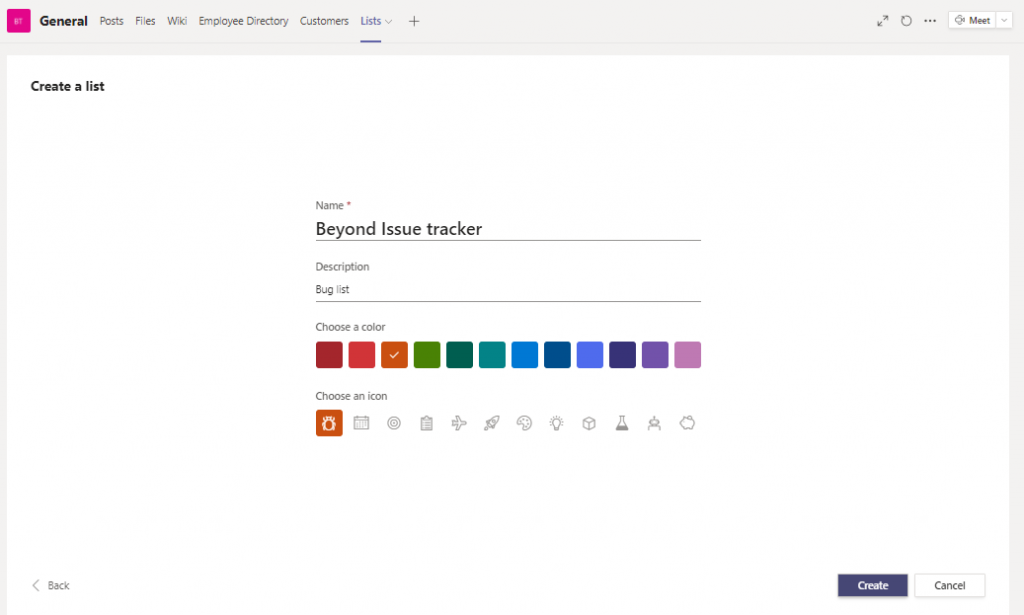Select the bug icon for the list
This screenshot has height=615, width=1024.
329,423
